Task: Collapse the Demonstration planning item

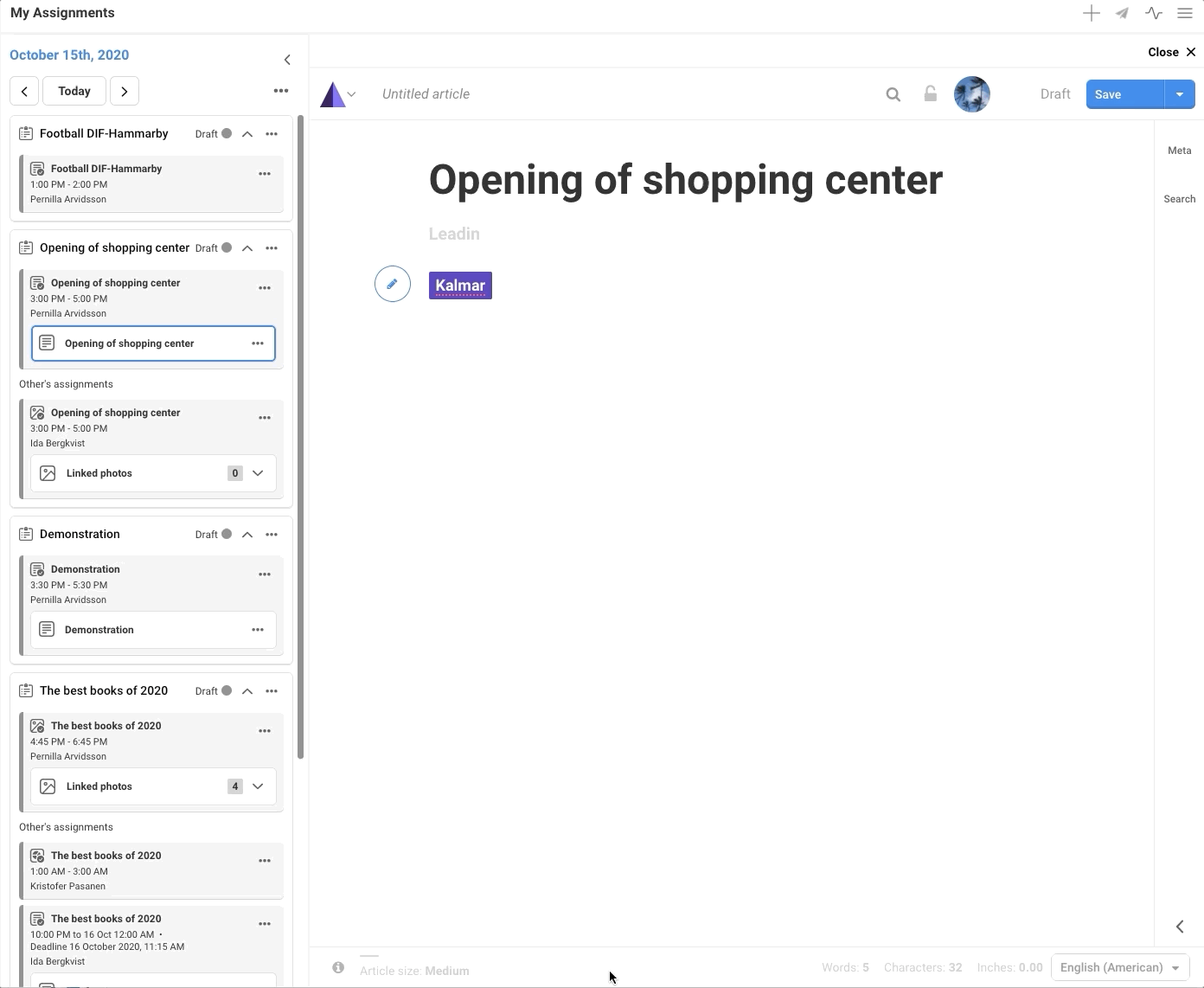Action: (247, 535)
